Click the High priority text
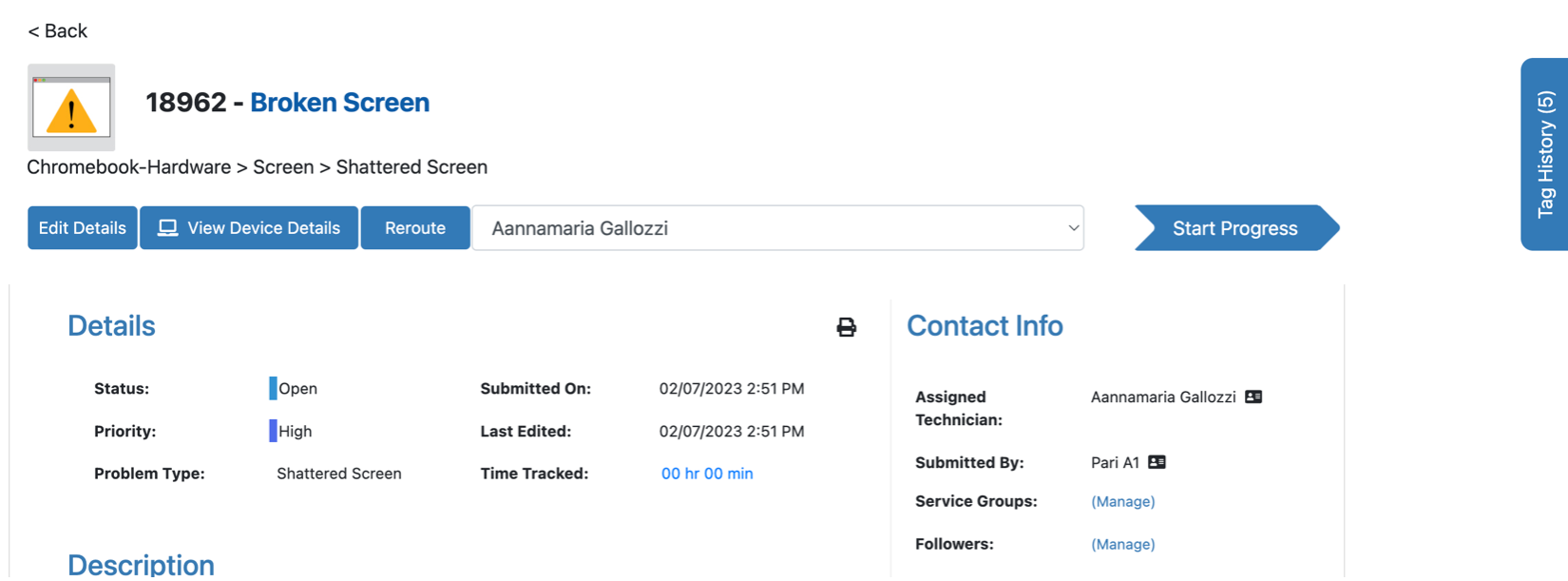1568x581 pixels. tap(296, 431)
